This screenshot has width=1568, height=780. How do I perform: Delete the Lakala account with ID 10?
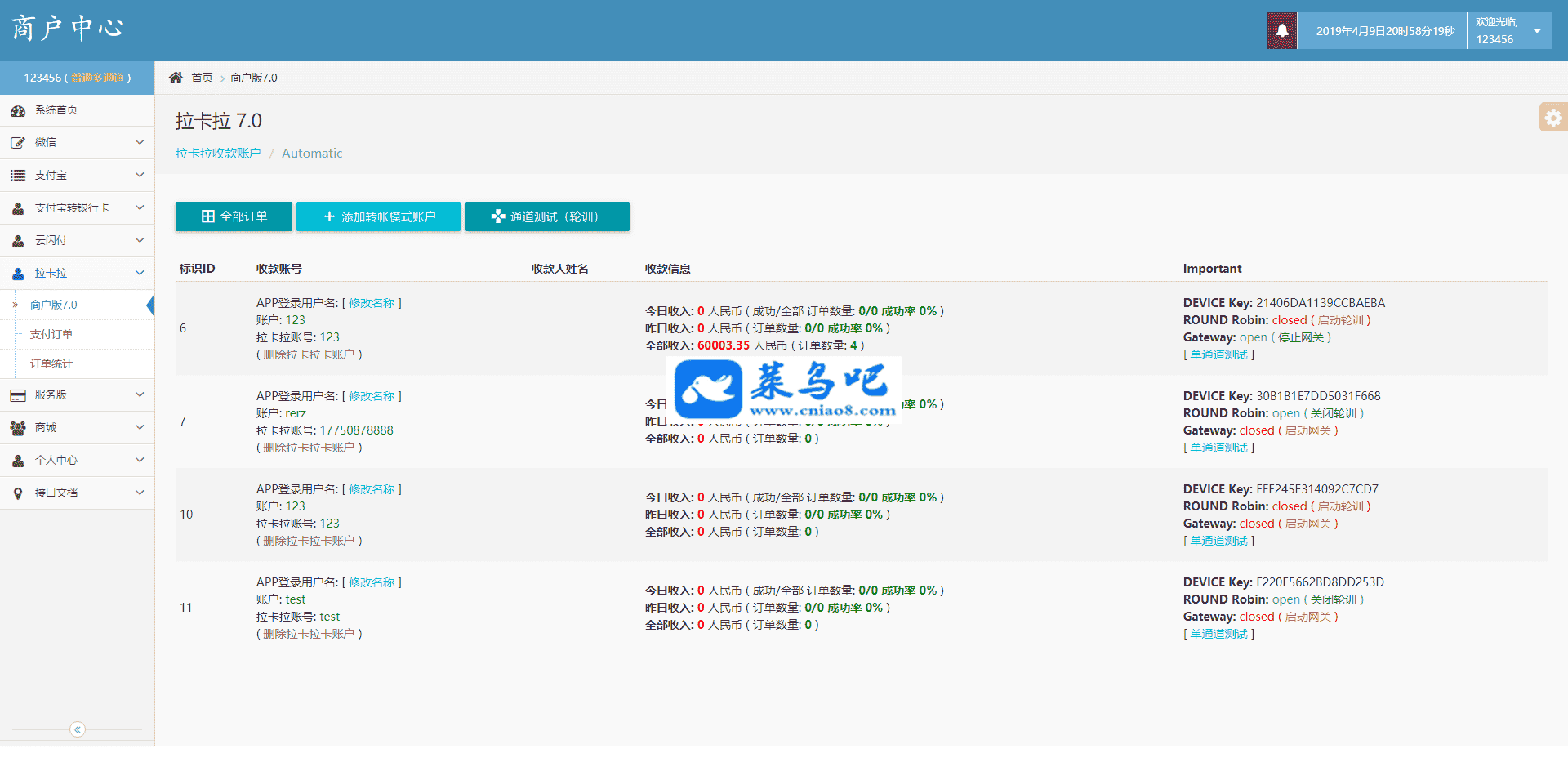tap(309, 541)
